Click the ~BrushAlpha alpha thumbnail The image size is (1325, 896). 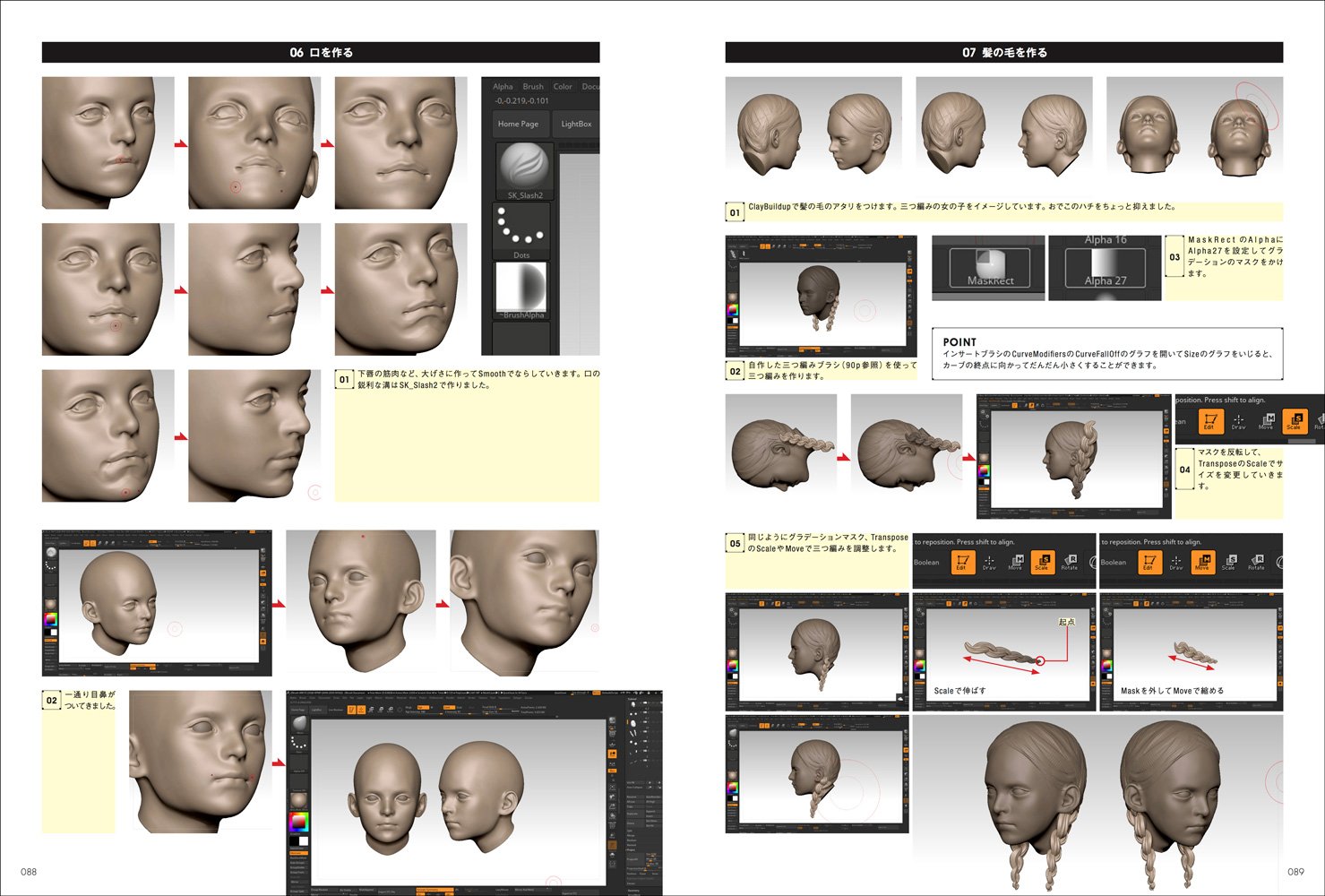(521, 289)
